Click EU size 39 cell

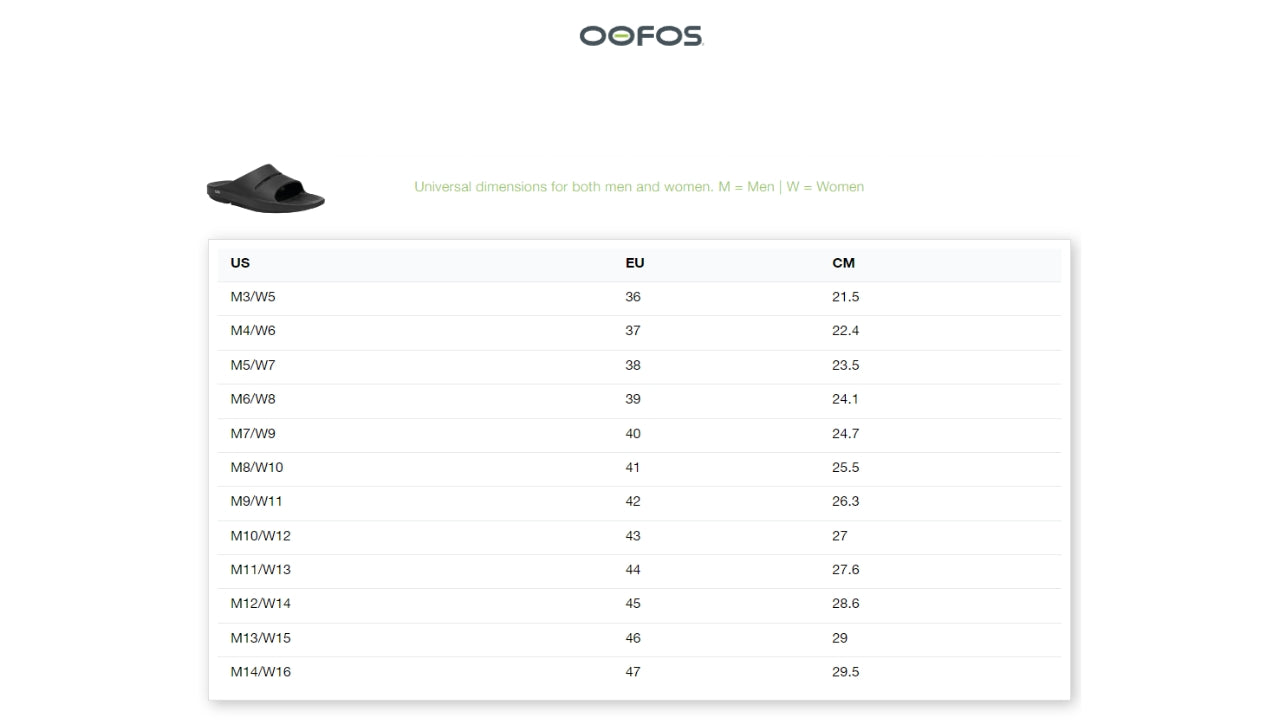(633, 399)
